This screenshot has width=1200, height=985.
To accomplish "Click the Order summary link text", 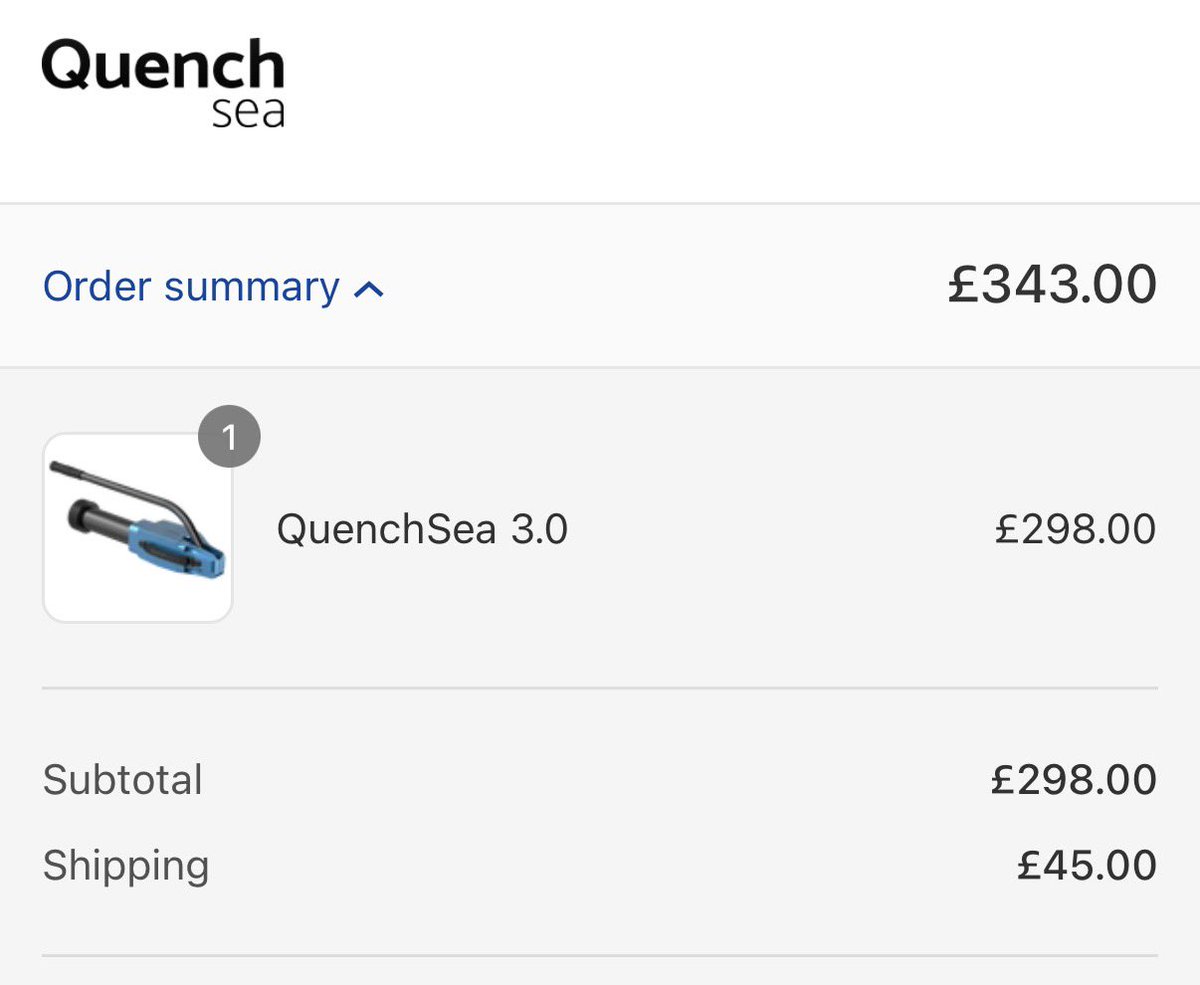I will [x=191, y=287].
